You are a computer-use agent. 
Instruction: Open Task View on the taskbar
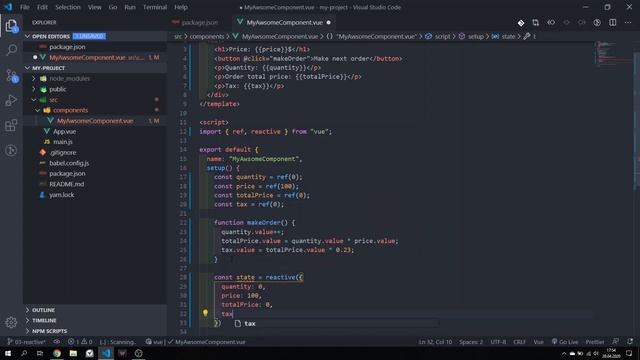tap(40, 353)
